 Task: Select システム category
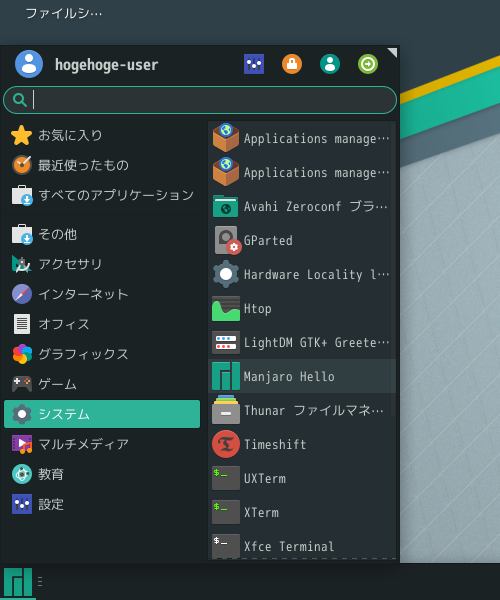click(102, 414)
